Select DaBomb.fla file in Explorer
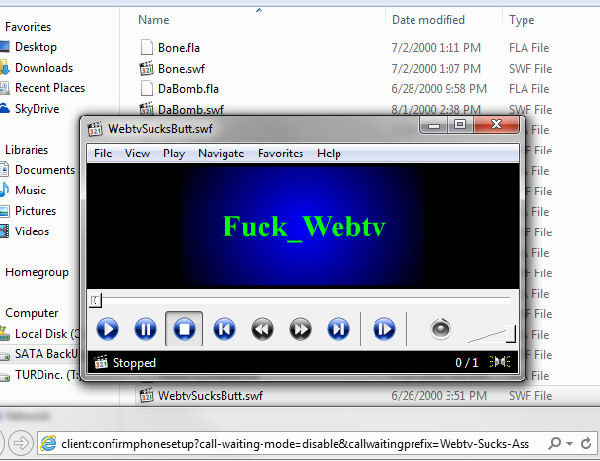 (188, 89)
